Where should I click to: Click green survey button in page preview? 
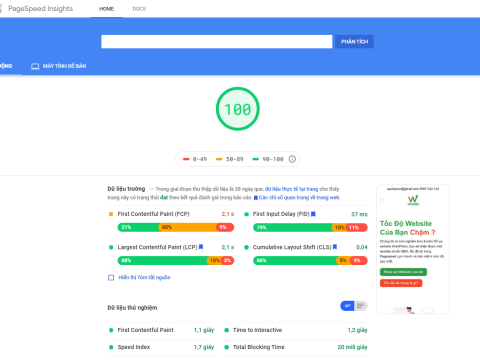pyautogui.click(x=403, y=272)
